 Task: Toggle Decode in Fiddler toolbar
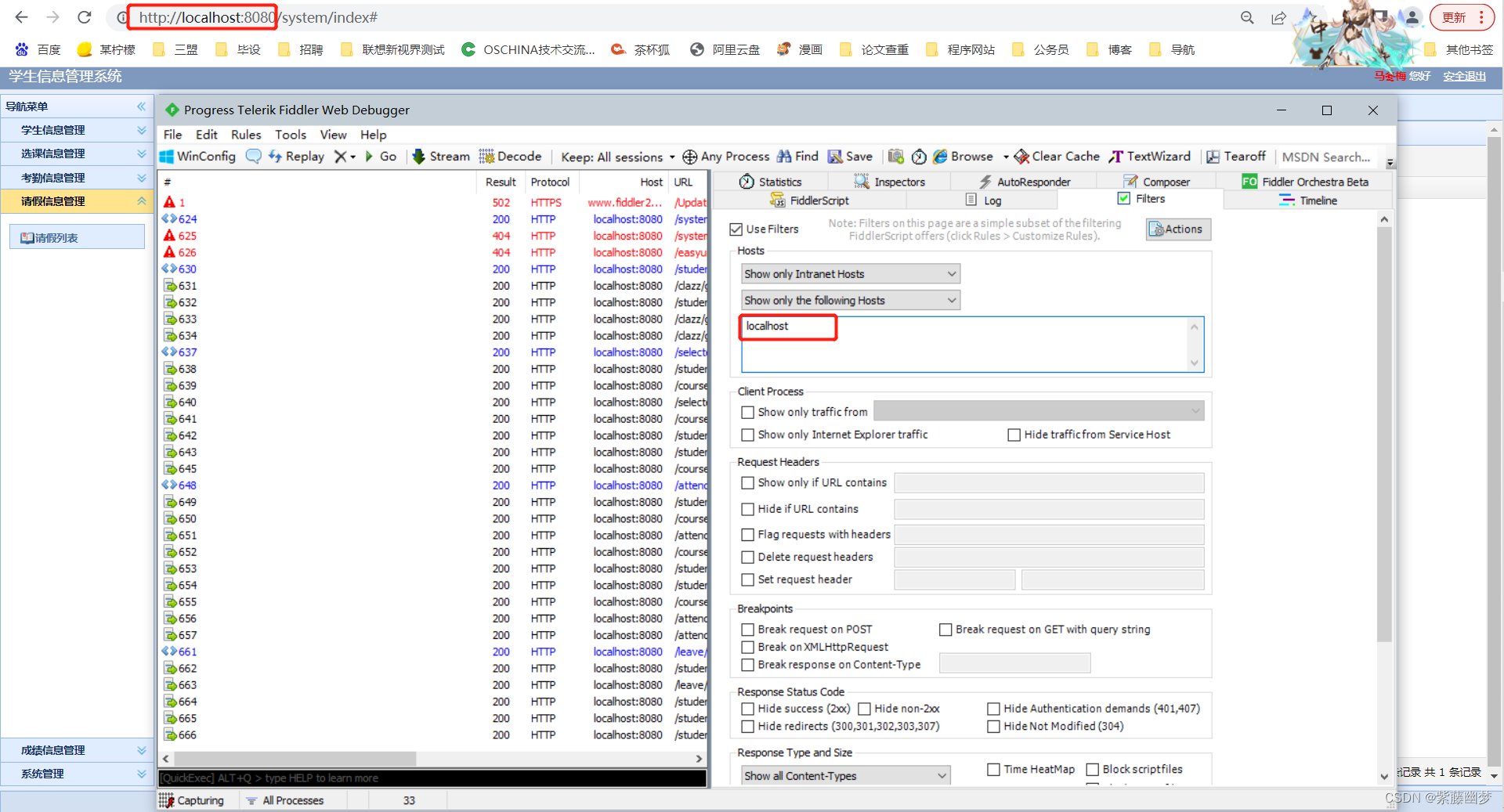pos(510,157)
